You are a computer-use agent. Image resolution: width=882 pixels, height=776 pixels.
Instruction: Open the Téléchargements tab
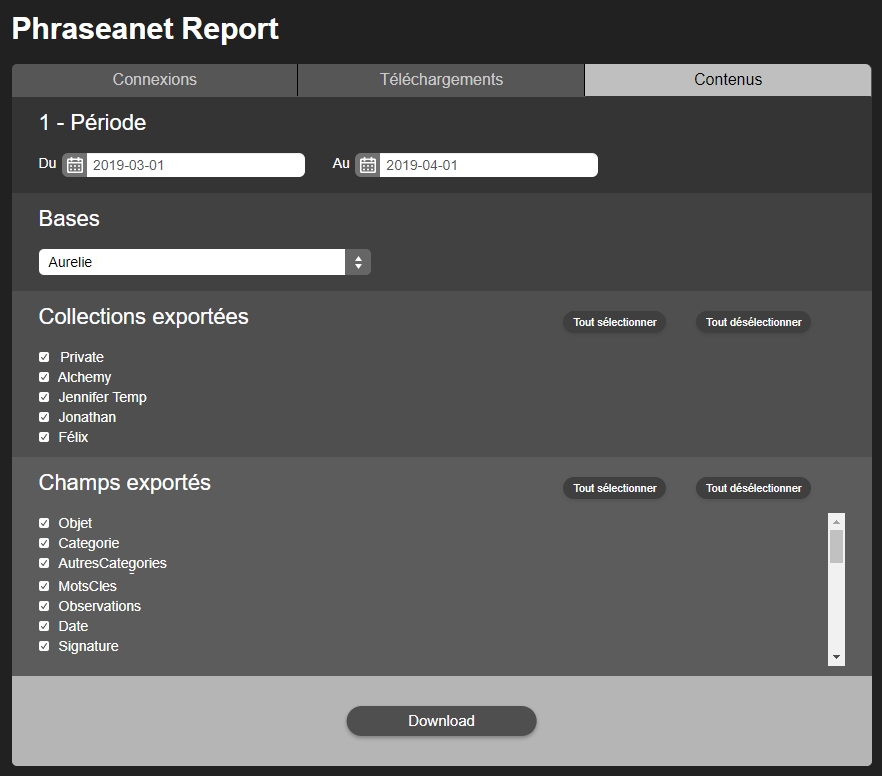pos(441,80)
